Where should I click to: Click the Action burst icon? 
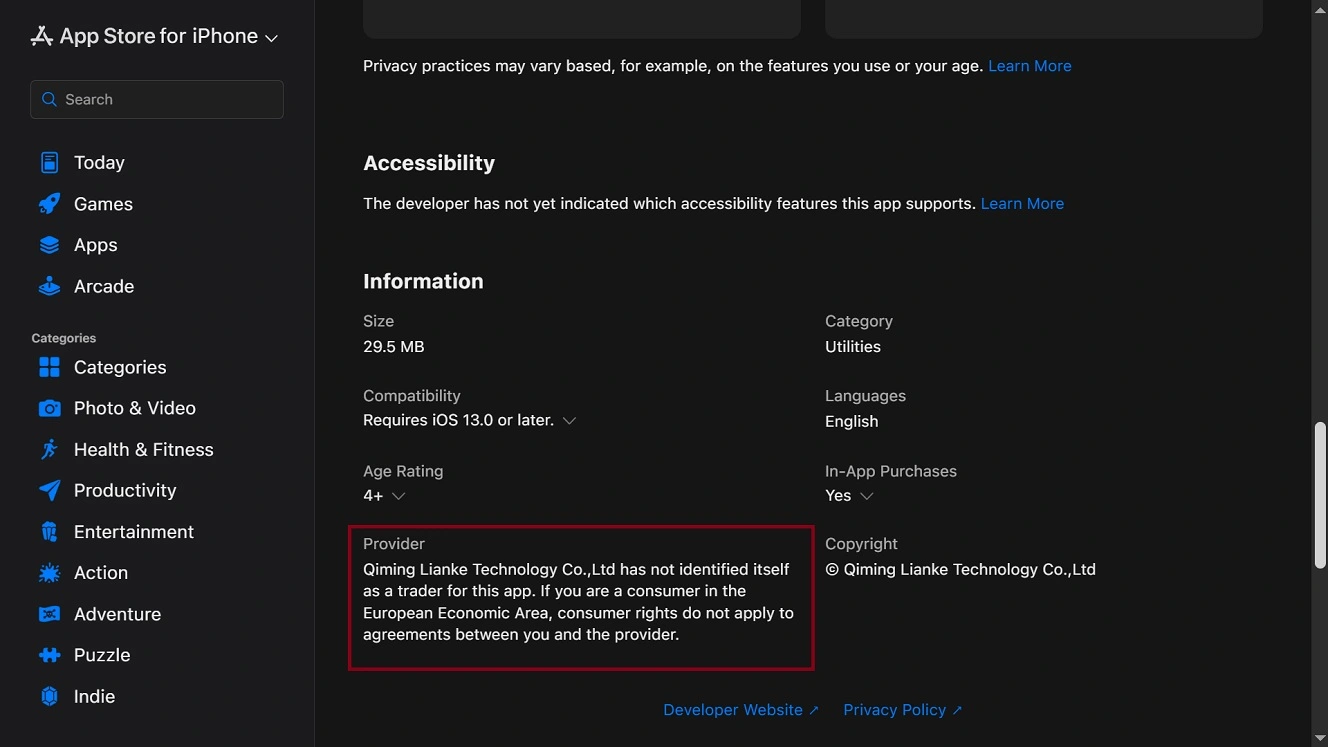coord(49,573)
